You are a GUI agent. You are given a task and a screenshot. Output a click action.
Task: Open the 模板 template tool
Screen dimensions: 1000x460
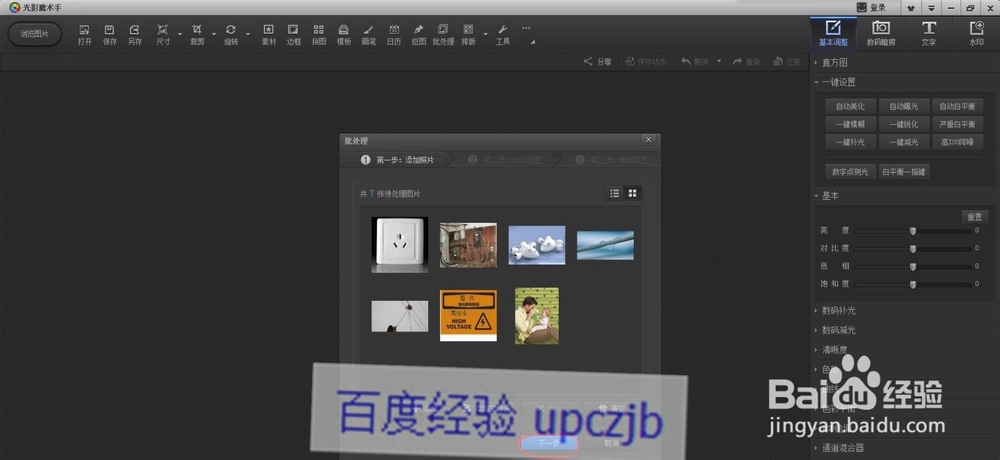(x=344, y=34)
